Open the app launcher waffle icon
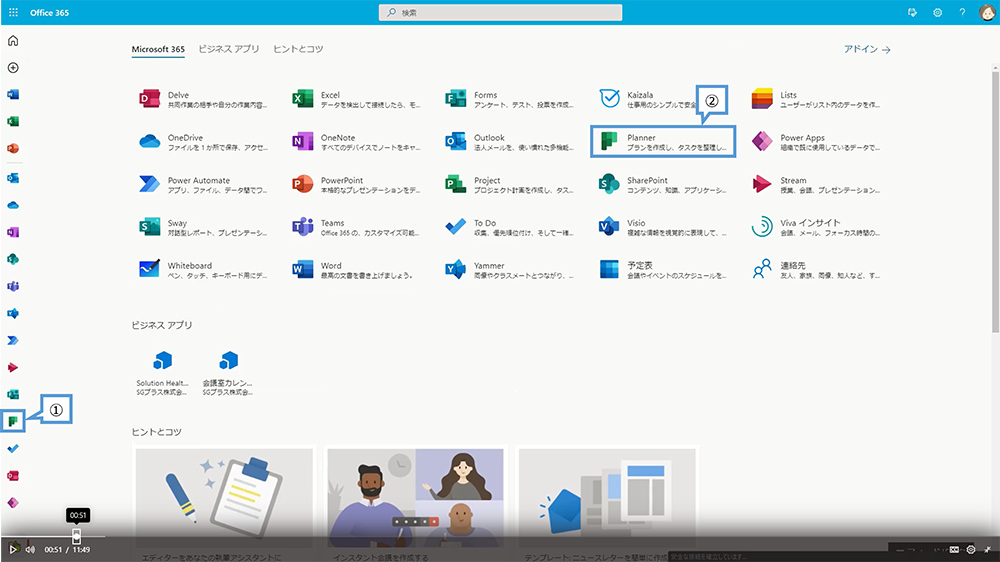The height and width of the screenshot is (562, 1000). click(x=13, y=12)
